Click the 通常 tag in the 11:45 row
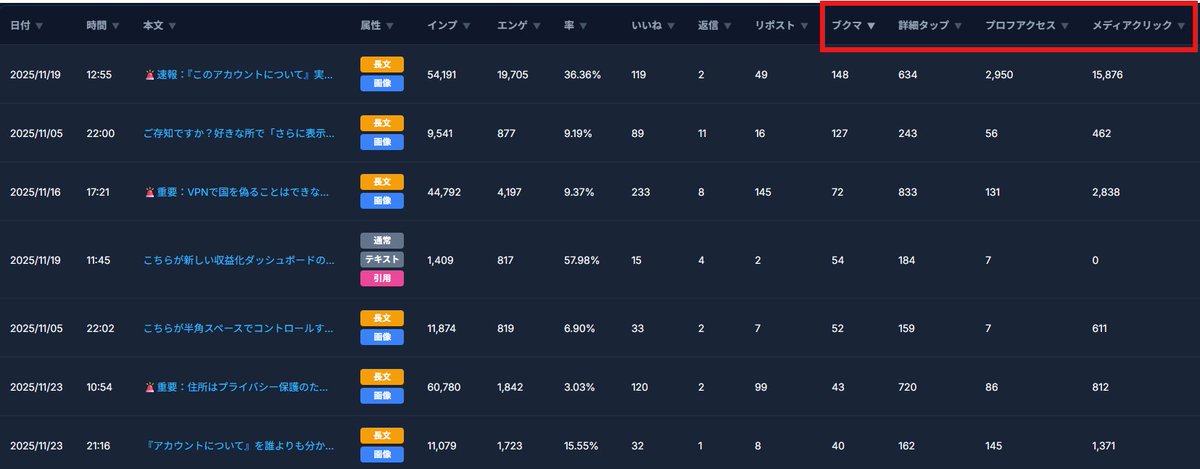The width and height of the screenshot is (1200, 469). [x=382, y=240]
